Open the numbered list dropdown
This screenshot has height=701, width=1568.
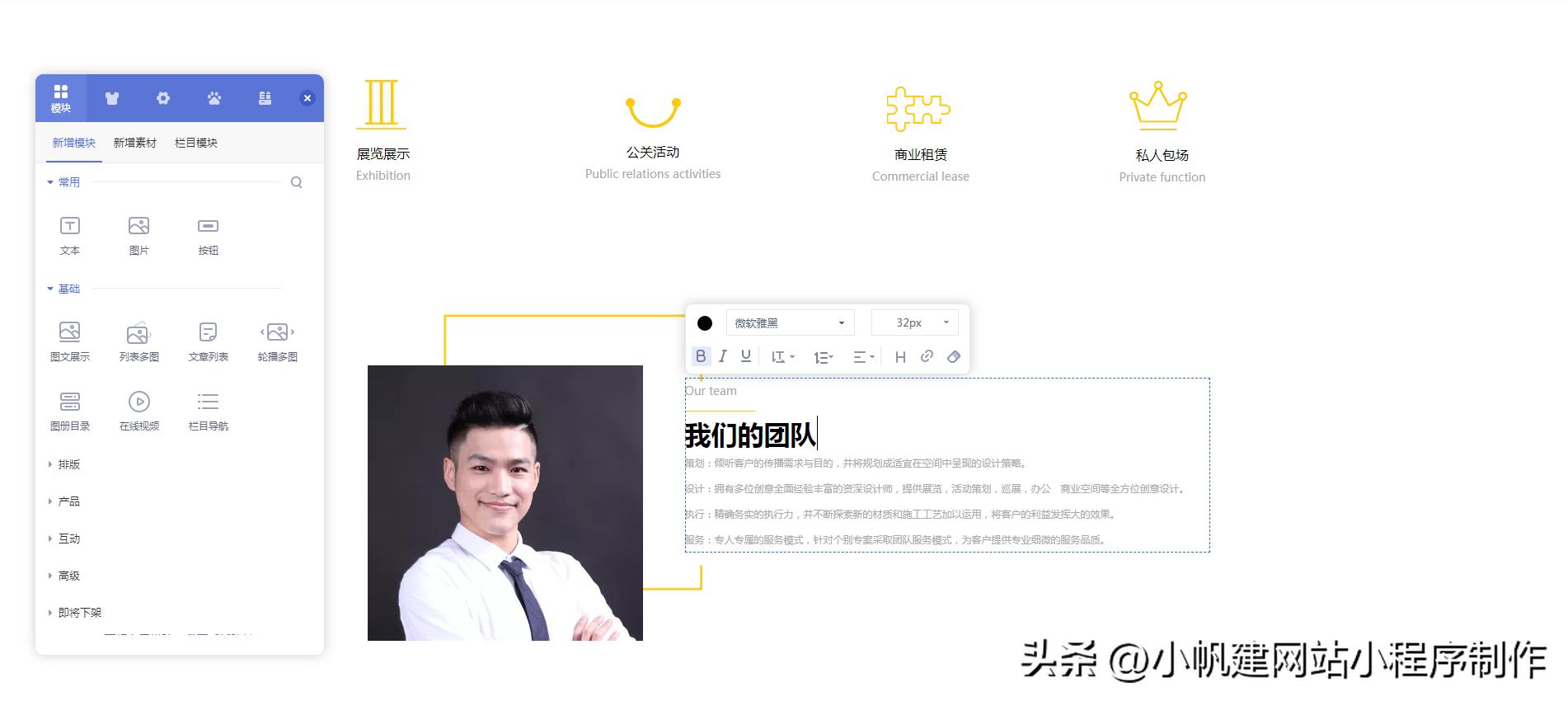coord(824,357)
